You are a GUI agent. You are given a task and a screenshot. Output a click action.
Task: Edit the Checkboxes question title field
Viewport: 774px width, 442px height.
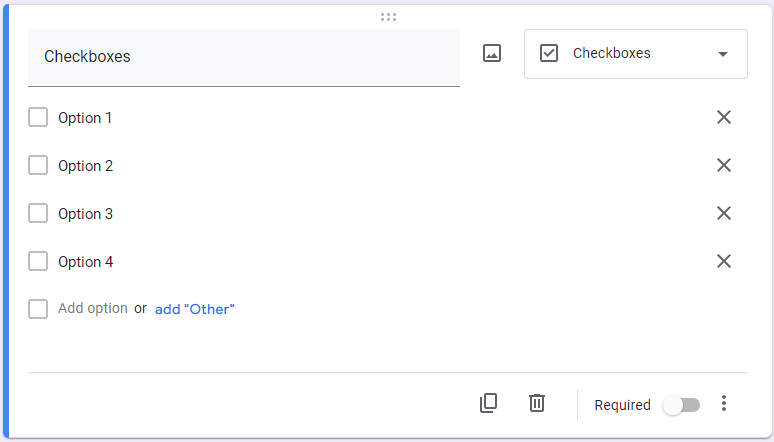(243, 57)
